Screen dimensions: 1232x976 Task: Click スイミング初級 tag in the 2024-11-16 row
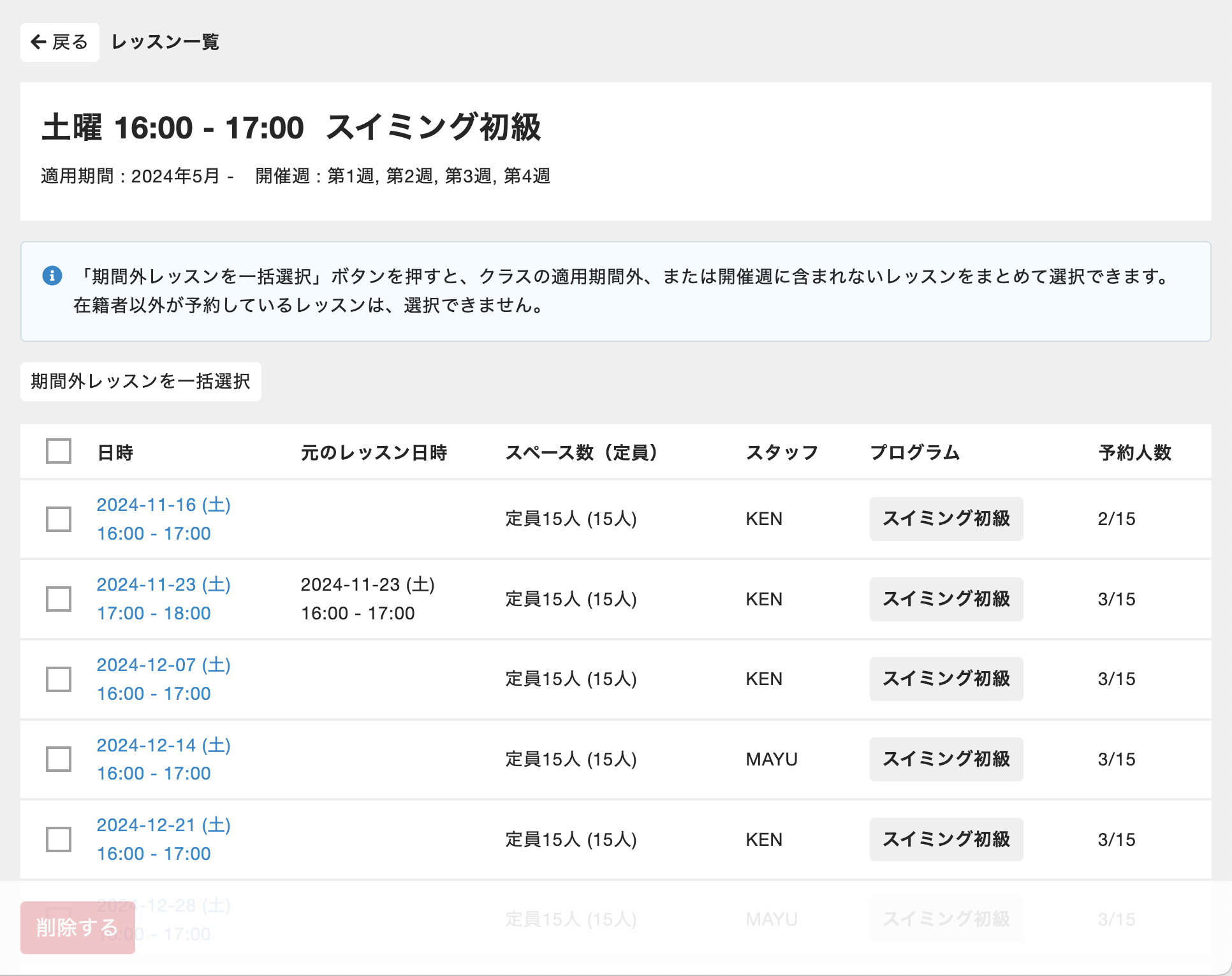click(946, 519)
